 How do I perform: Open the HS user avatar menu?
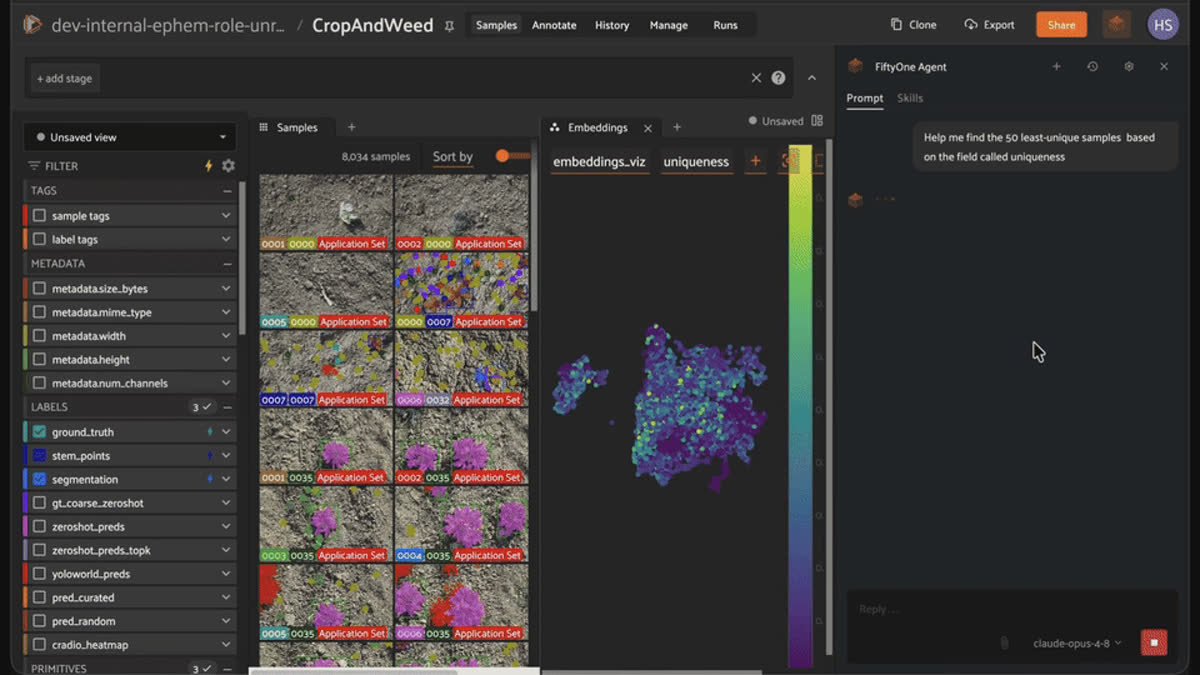coord(1163,25)
